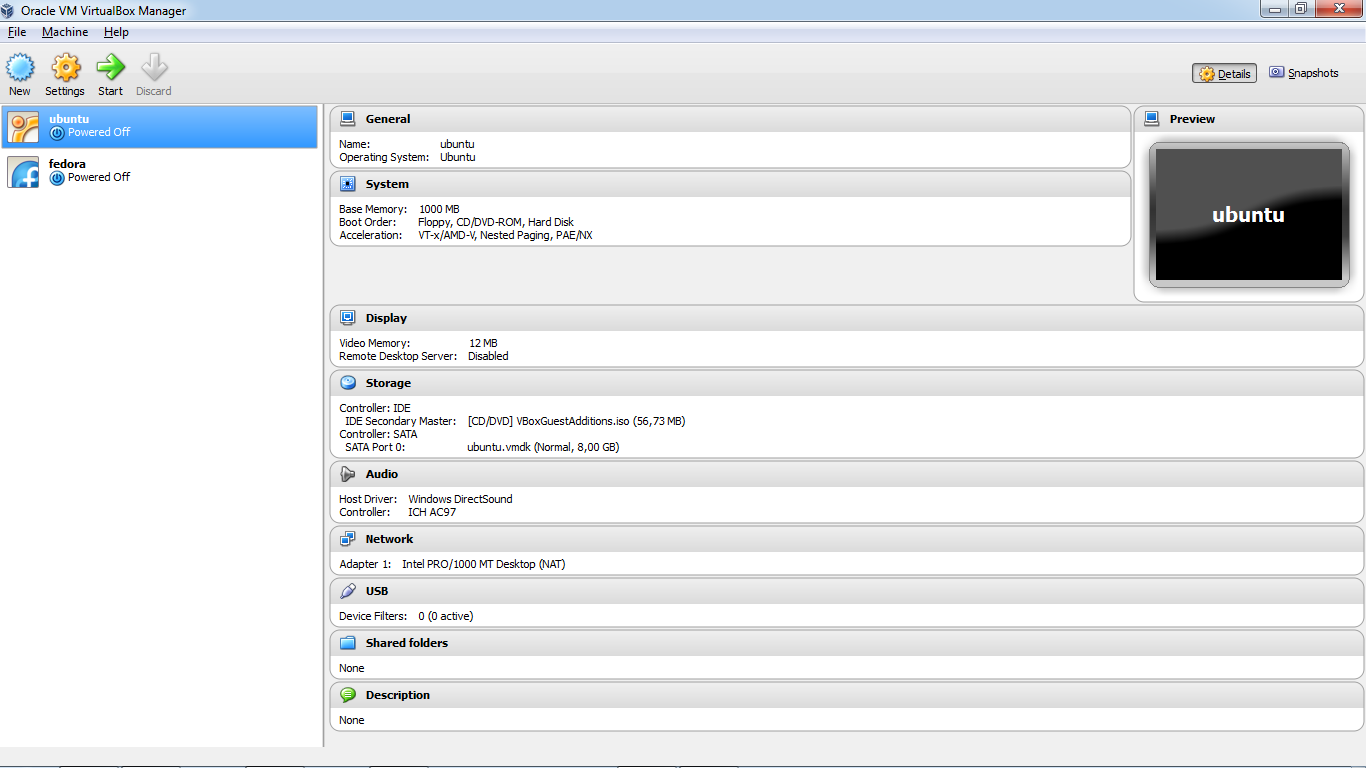Click Device Filters value 0 (0 active)
Viewport: 1366px width, 768px height.
446,616
